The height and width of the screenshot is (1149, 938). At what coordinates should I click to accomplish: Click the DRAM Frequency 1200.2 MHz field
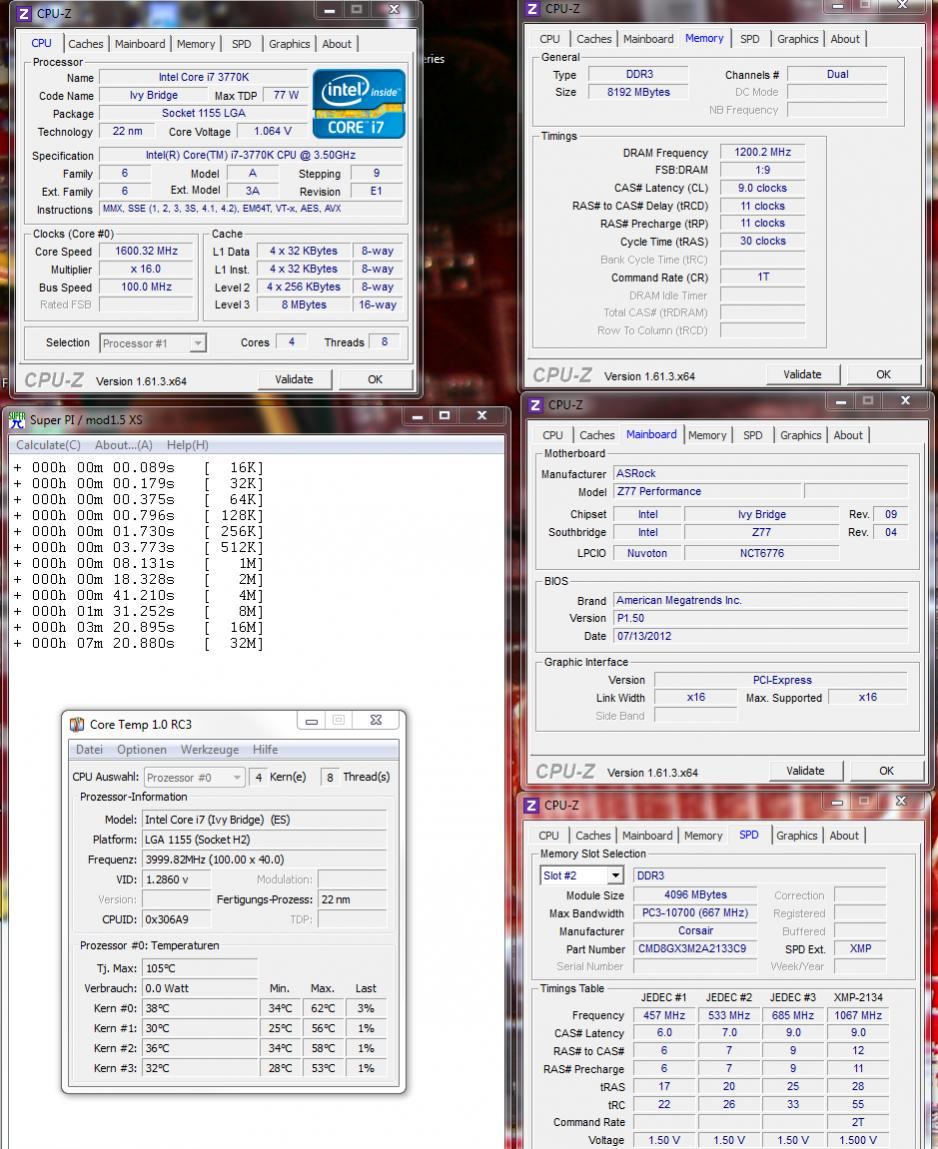click(x=762, y=152)
